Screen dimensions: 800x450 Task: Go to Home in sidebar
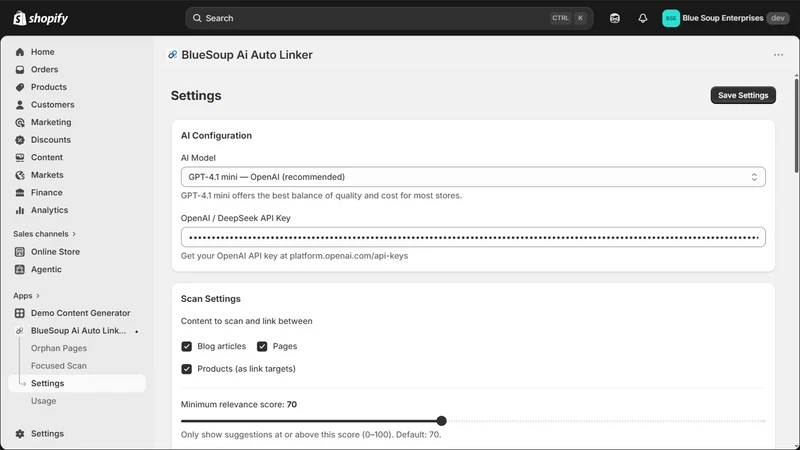[x=42, y=52]
